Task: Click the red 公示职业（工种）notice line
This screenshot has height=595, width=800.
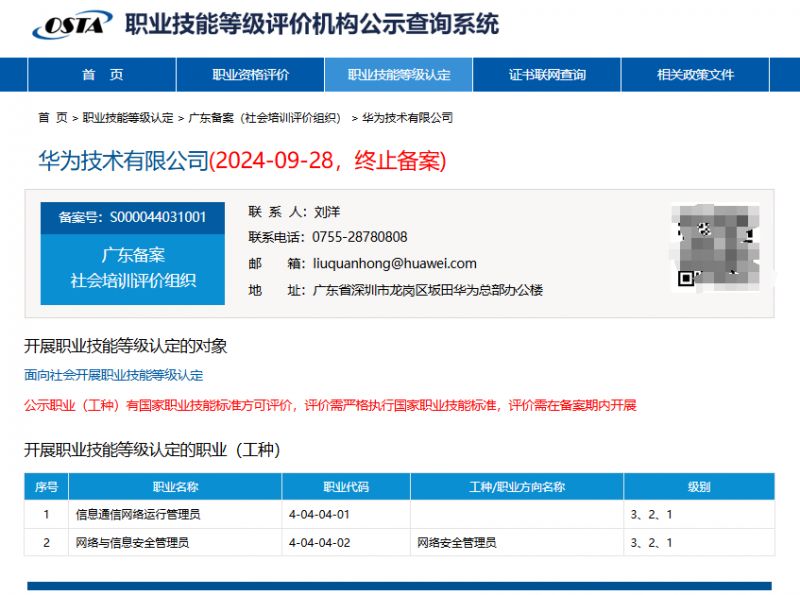Action: pyautogui.click(x=330, y=405)
